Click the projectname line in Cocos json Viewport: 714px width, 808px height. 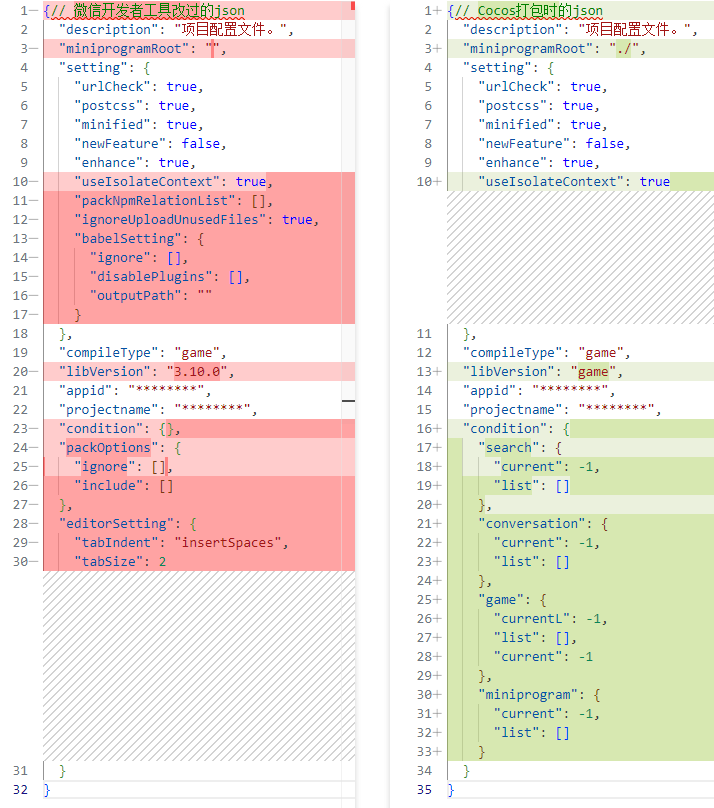point(562,410)
